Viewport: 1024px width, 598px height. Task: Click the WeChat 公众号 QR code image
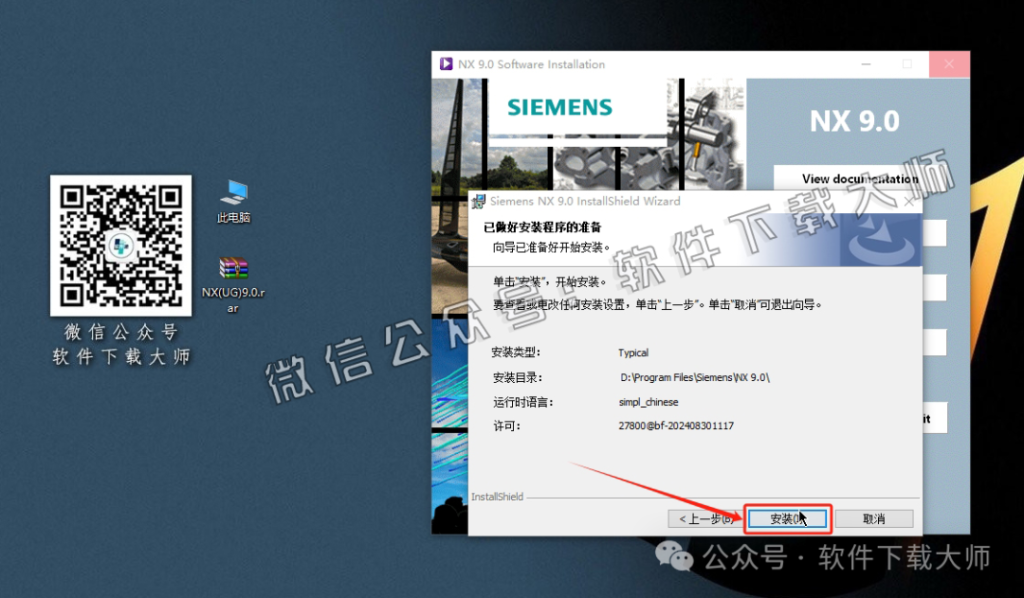pyautogui.click(x=120, y=245)
